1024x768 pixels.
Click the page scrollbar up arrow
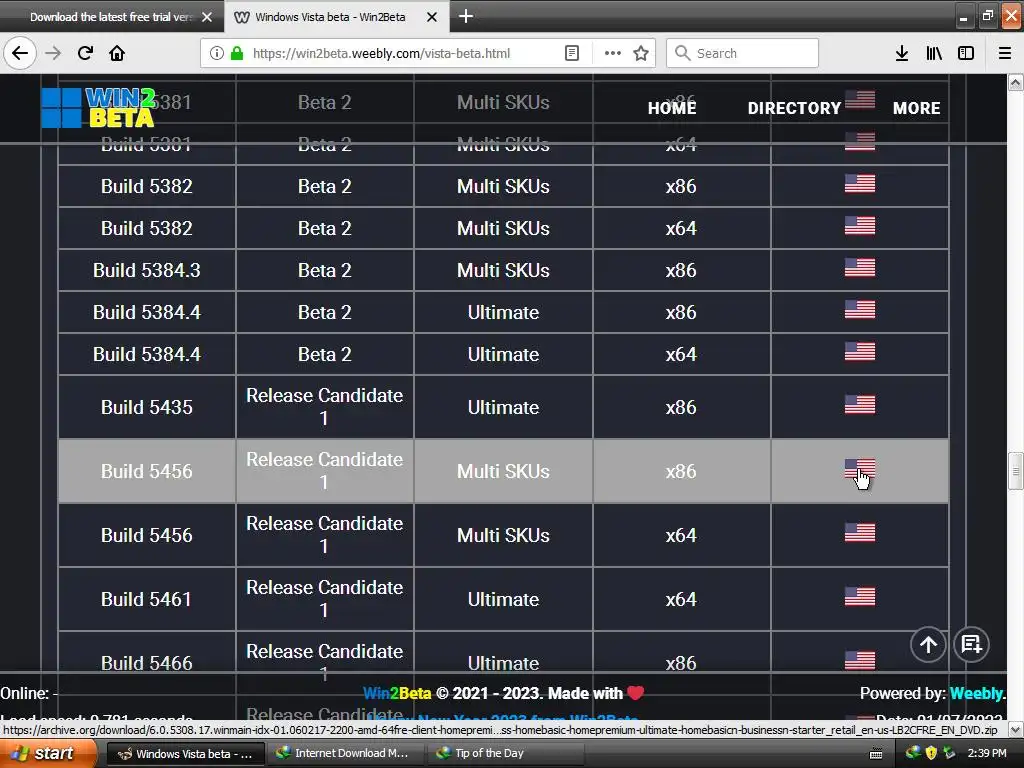tap(1016, 82)
